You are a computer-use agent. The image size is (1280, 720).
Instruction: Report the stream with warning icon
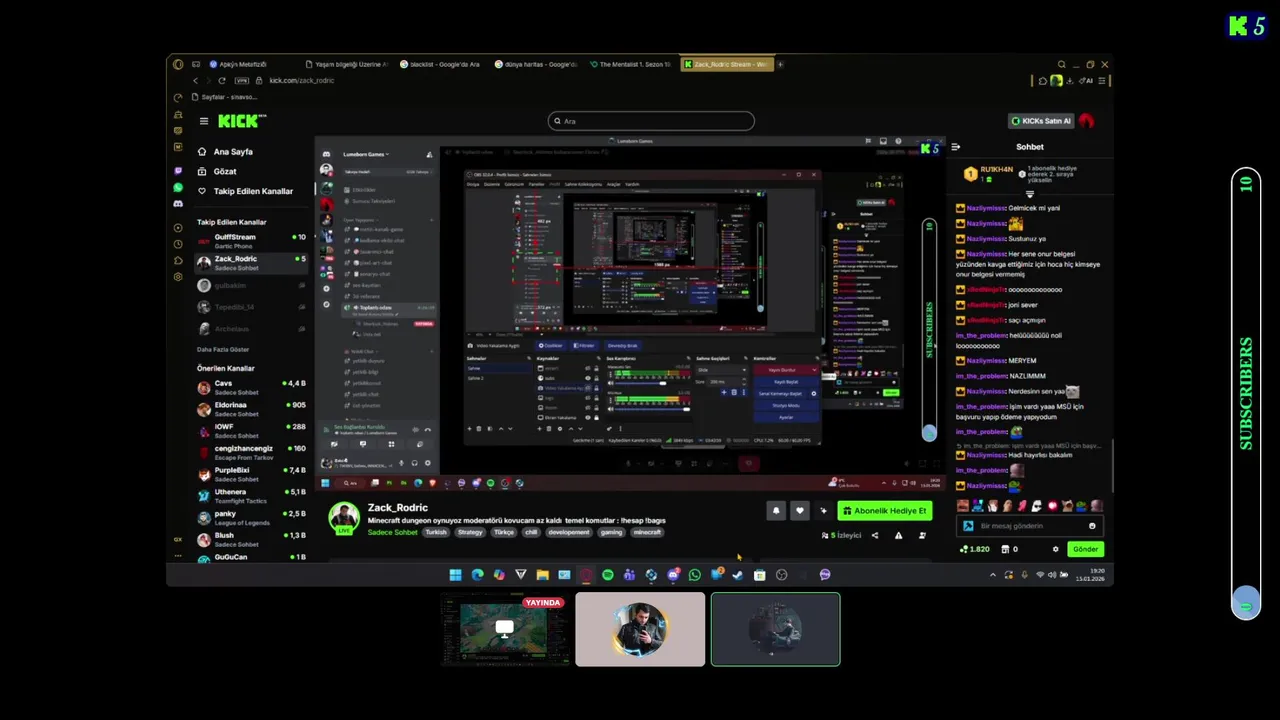pyautogui.click(x=898, y=535)
